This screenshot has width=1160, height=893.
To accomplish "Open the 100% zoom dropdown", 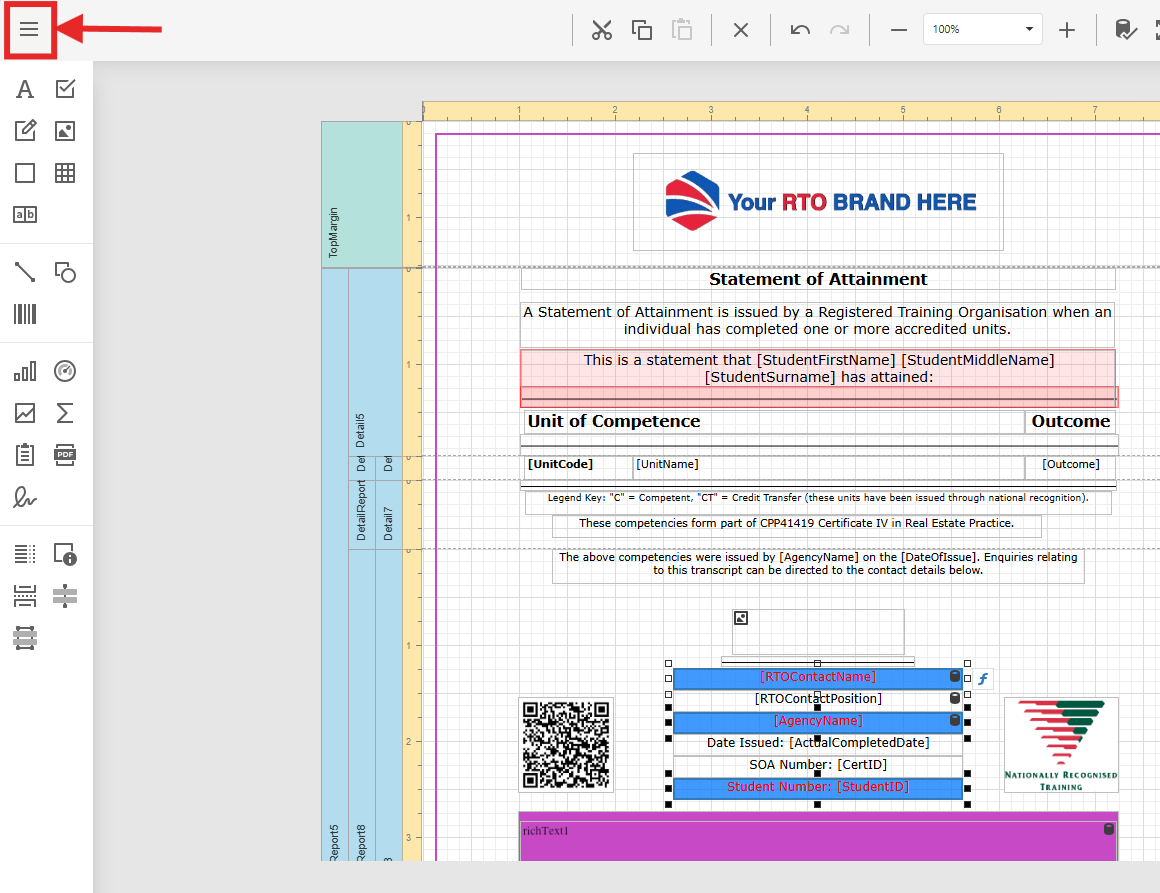I will click(x=1029, y=30).
